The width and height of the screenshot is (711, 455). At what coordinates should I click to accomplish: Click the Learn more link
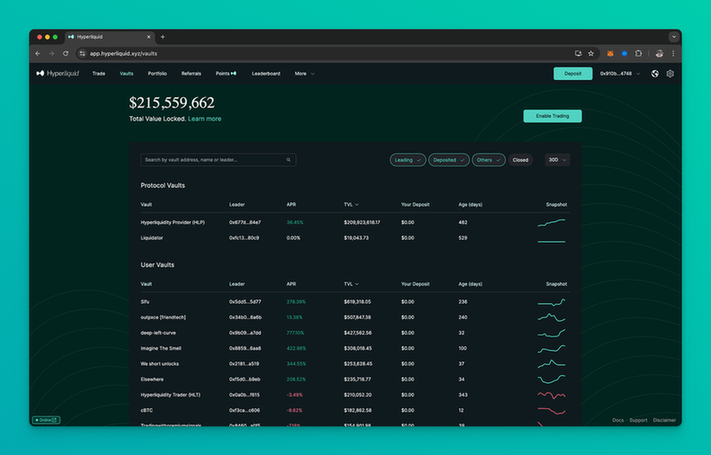coord(205,119)
